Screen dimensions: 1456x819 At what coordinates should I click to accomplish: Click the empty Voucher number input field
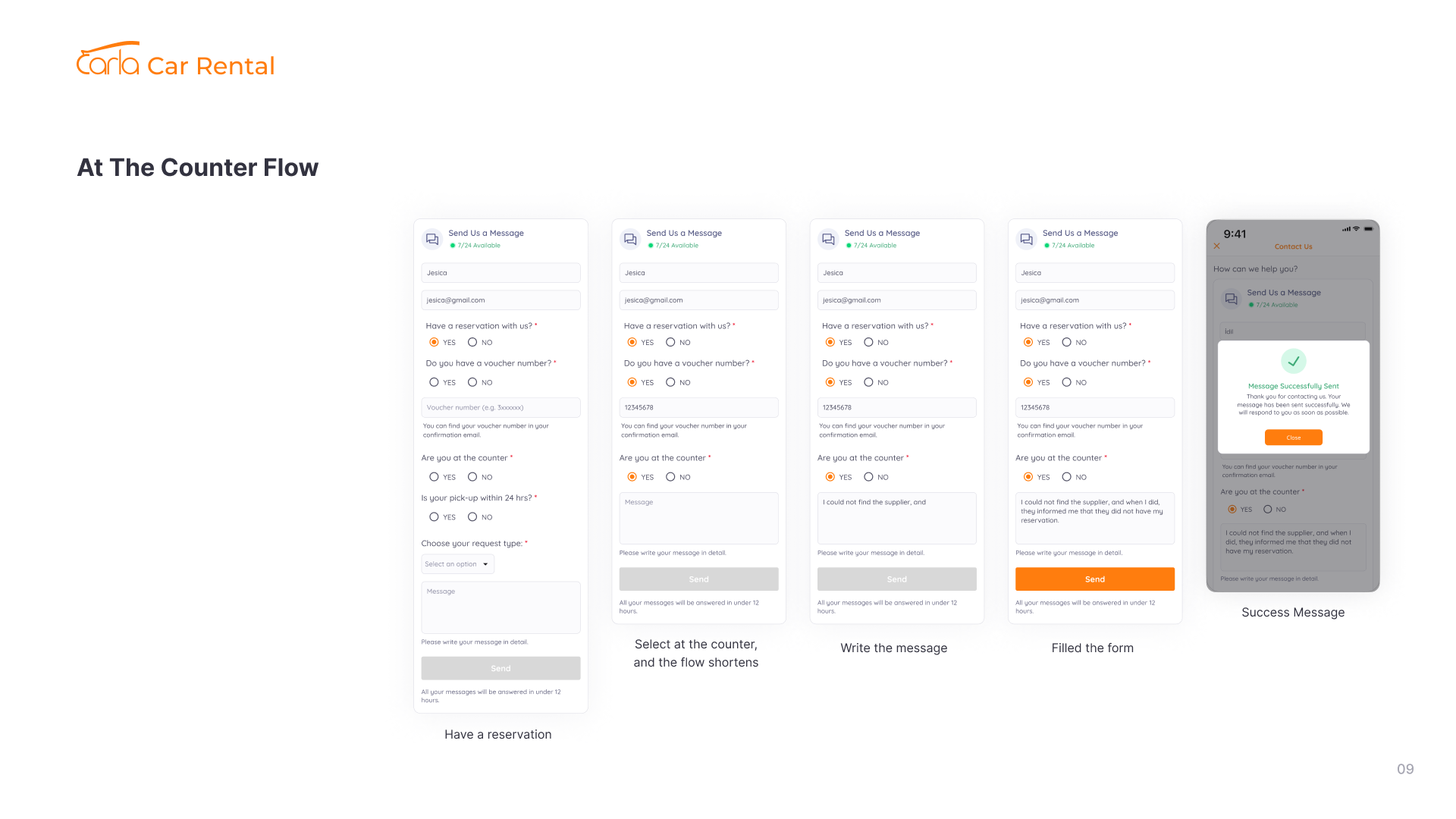[x=500, y=408]
